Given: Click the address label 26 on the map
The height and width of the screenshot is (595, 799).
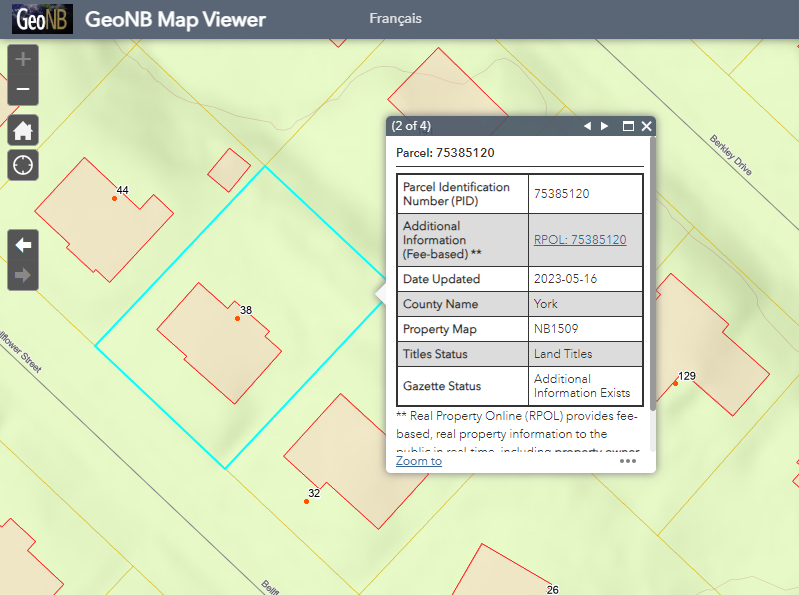Looking at the screenshot, I should click(552, 589).
